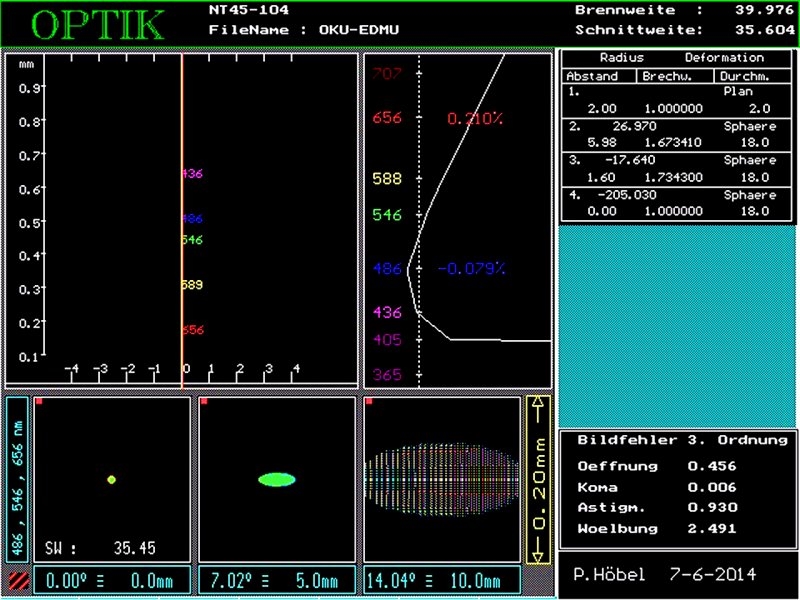Click red corner marker of 14.04° spot diagram

coord(368,401)
